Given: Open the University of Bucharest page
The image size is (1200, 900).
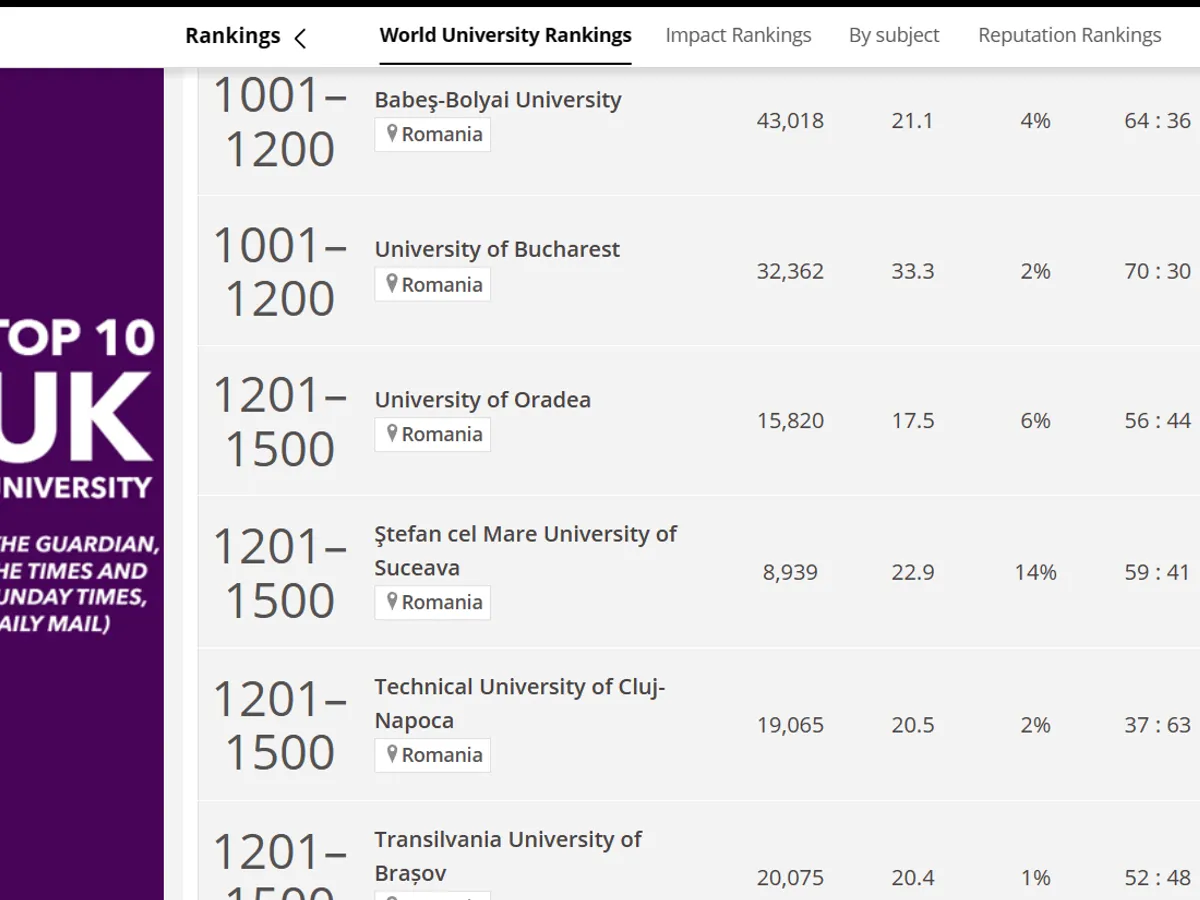Looking at the screenshot, I should 497,249.
